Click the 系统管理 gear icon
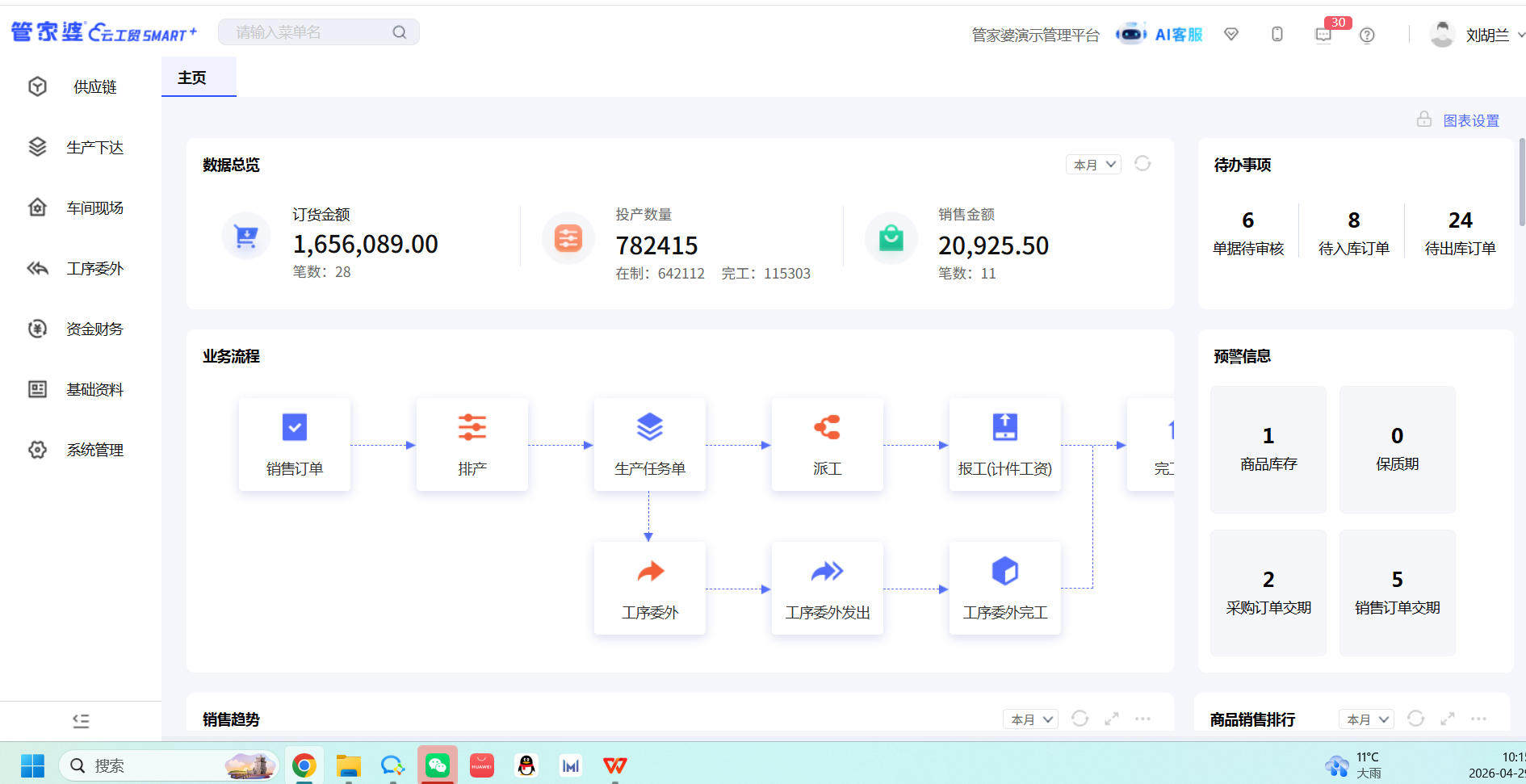 (x=37, y=450)
